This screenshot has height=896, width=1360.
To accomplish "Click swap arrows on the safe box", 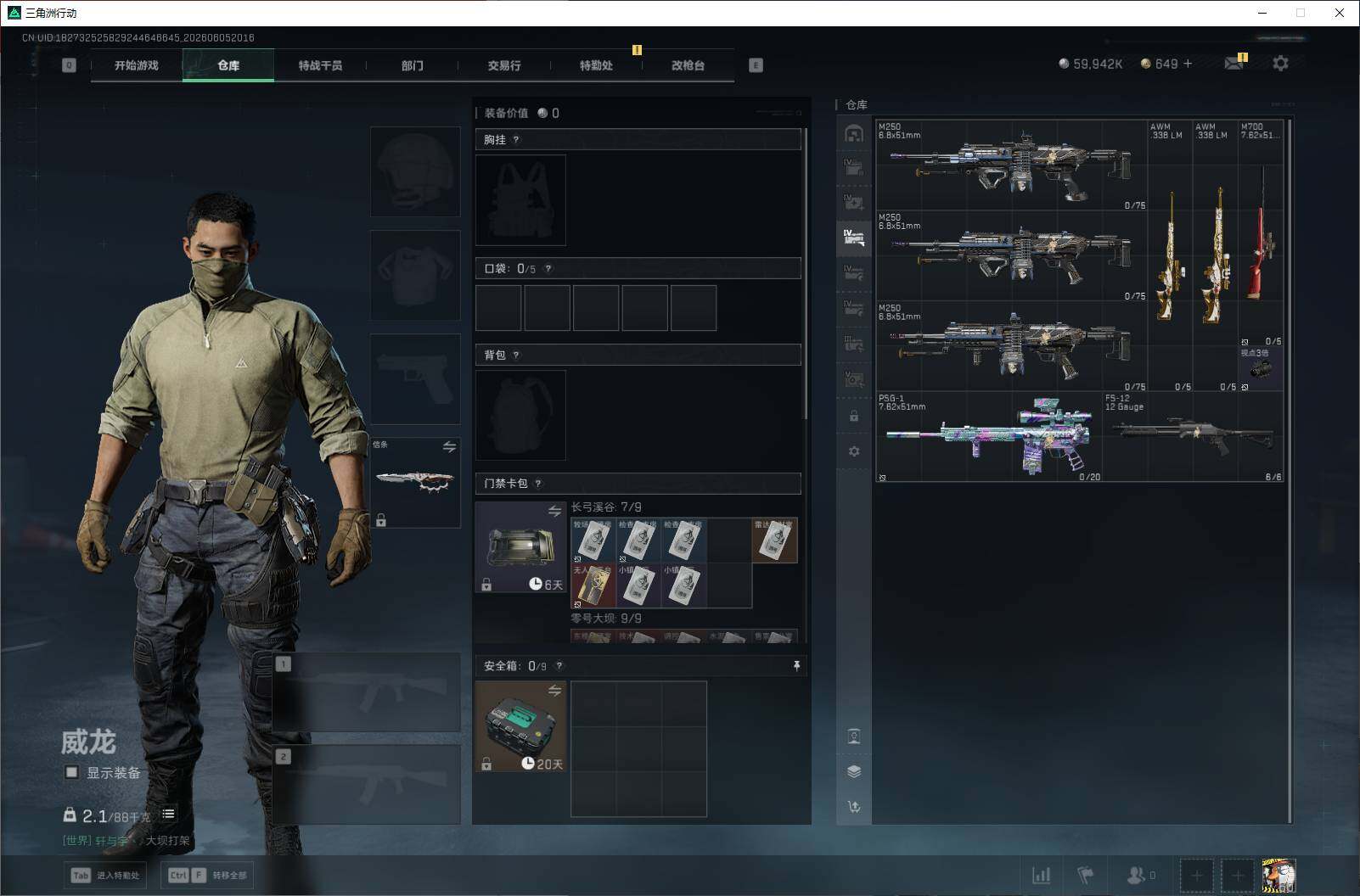I will [x=554, y=691].
